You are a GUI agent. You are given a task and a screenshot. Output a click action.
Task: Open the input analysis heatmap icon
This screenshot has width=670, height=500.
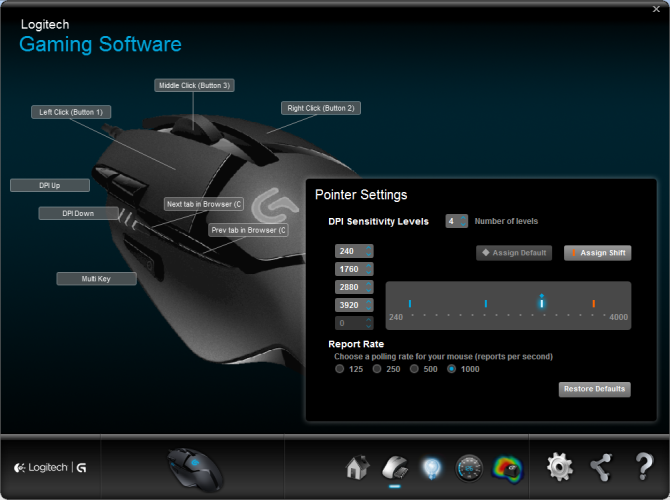pyautogui.click(x=508, y=469)
